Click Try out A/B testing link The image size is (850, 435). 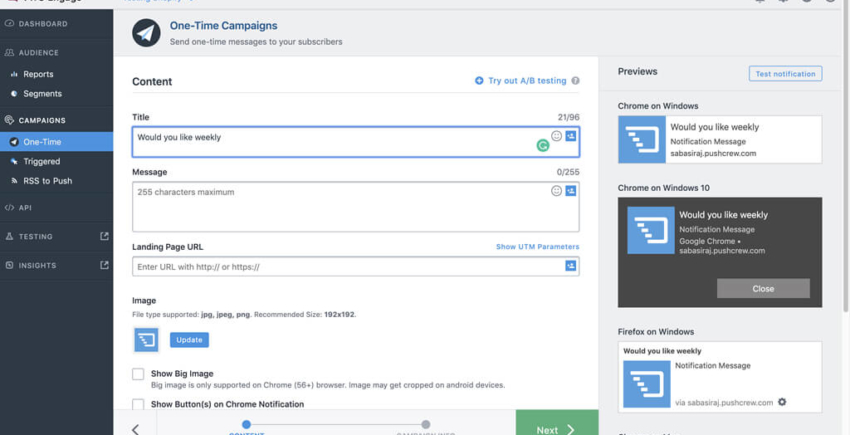(x=527, y=81)
